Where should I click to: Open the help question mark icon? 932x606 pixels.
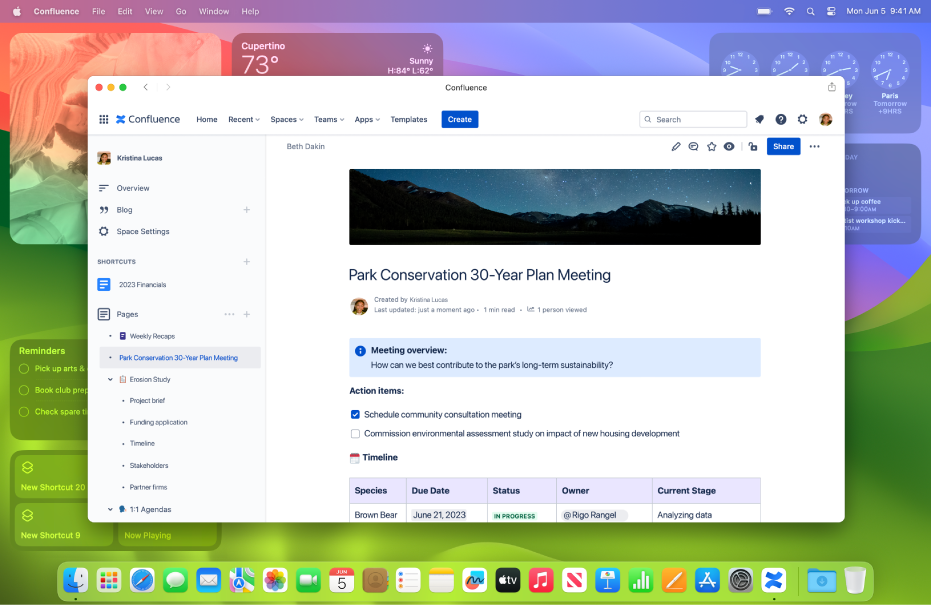coord(781,119)
